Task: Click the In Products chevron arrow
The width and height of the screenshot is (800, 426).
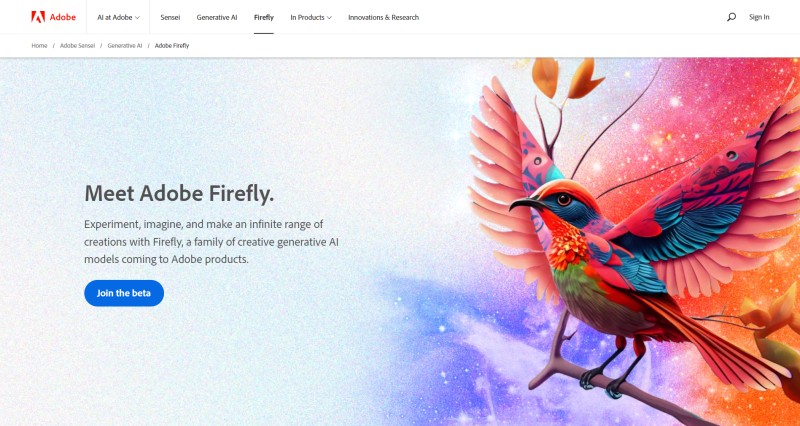Action: [329, 18]
